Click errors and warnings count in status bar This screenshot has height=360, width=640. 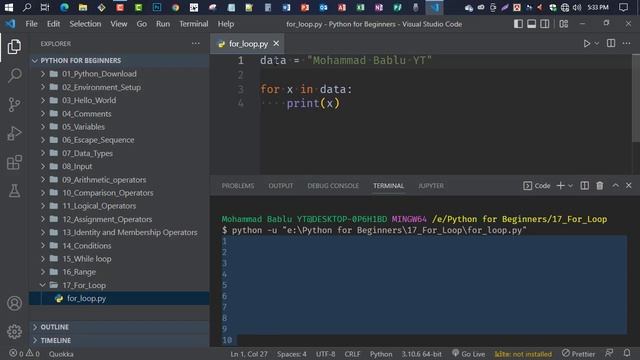point(24,353)
